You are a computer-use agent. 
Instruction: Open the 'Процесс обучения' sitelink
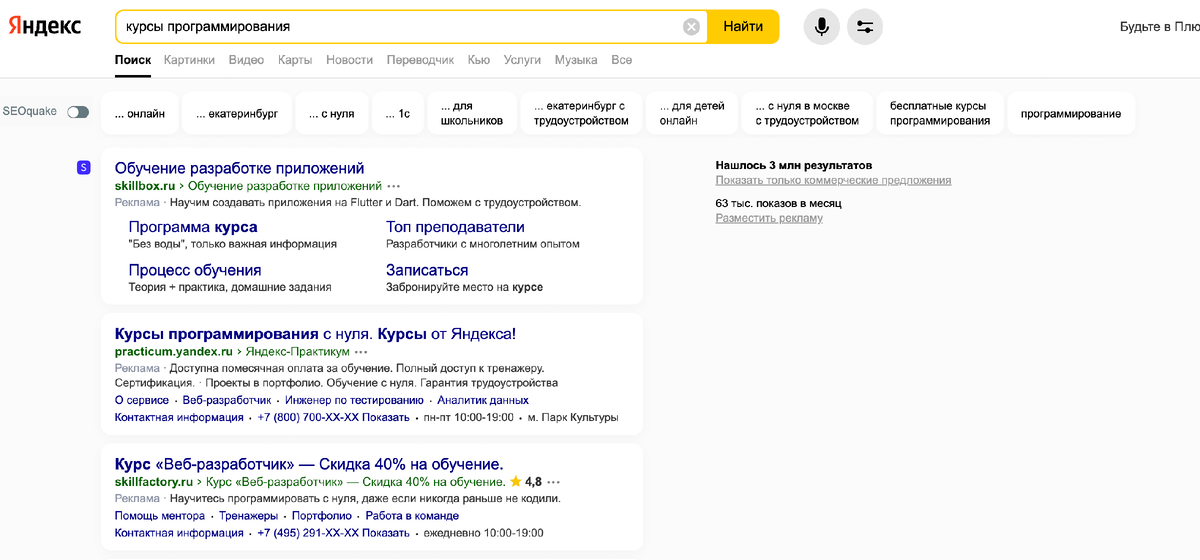(195, 270)
